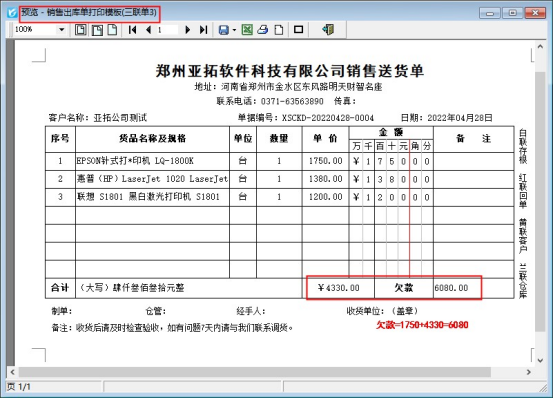Select the single blank page view icon
This screenshot has height=398, width=554.
click(112, 30)
